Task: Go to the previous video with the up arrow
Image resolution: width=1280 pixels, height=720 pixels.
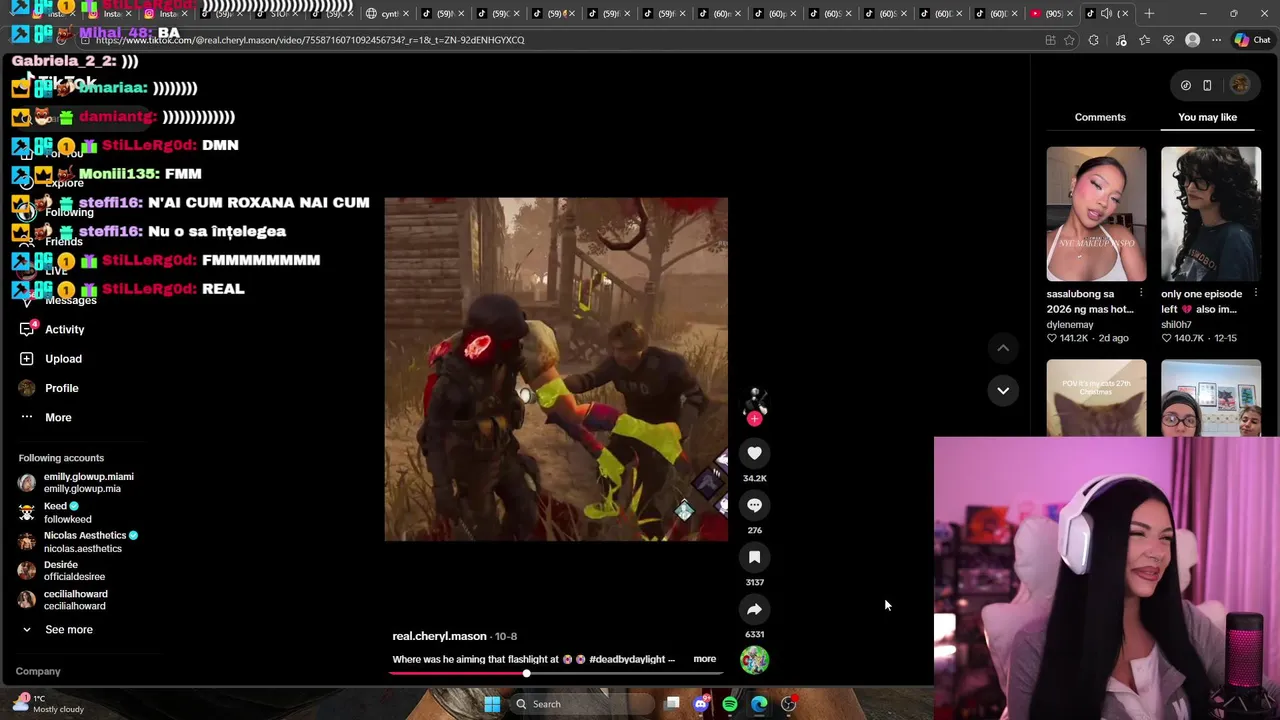Action: 1003,348
